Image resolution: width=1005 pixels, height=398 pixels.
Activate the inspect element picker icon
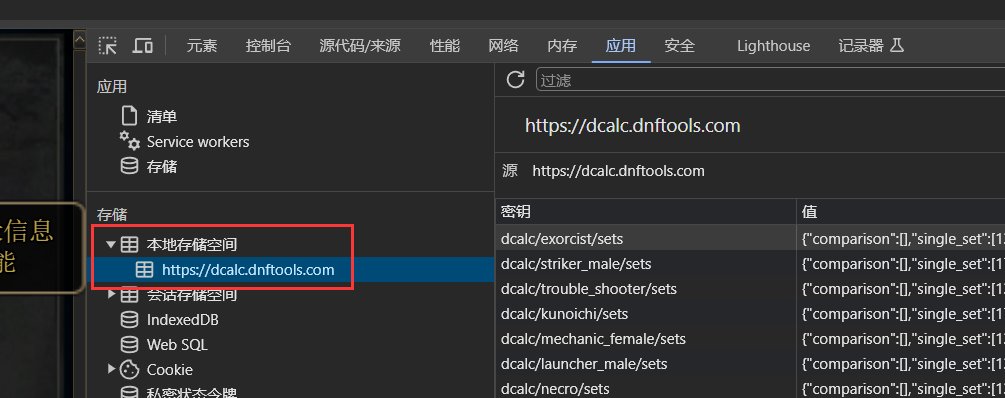(108, 46)
